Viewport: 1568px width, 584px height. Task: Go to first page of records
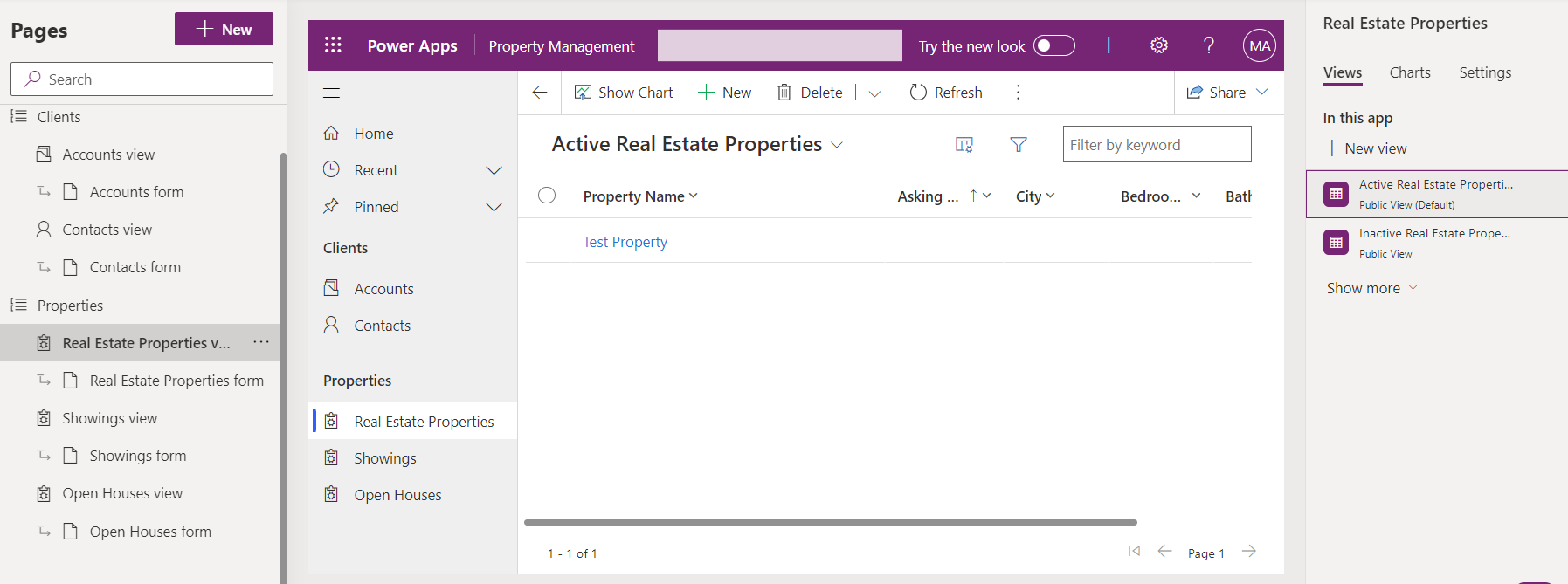[x=1134, y=551]
